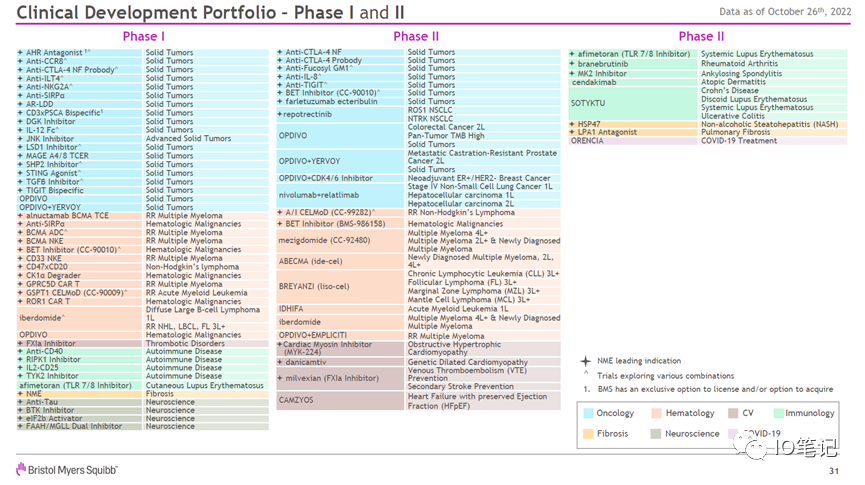Click the 'nivolumab+relatlimab' entry
Viewport: 865px width, 485px height.
coord(319,195)
